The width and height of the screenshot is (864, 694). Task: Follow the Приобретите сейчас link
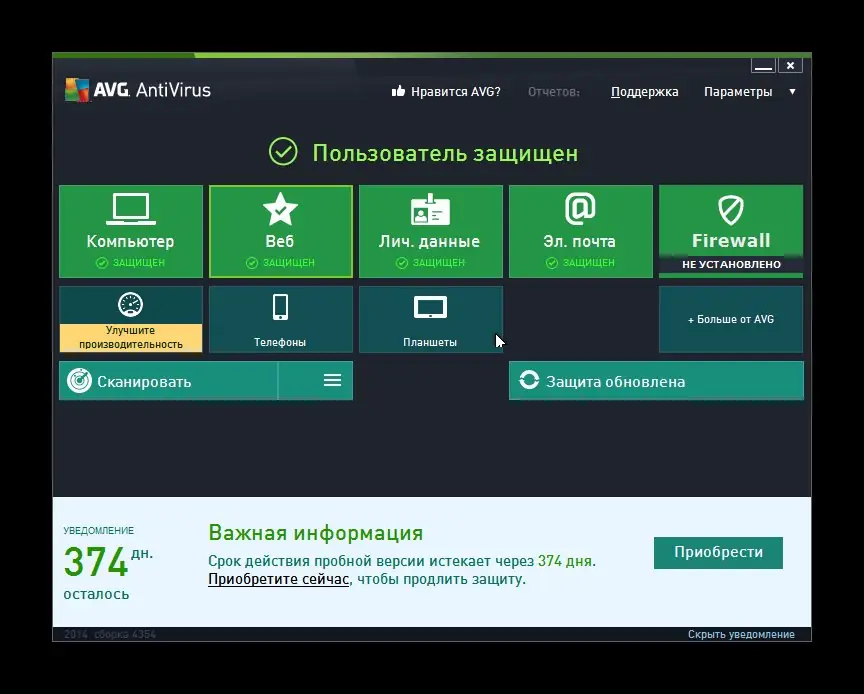click(278, 579)
